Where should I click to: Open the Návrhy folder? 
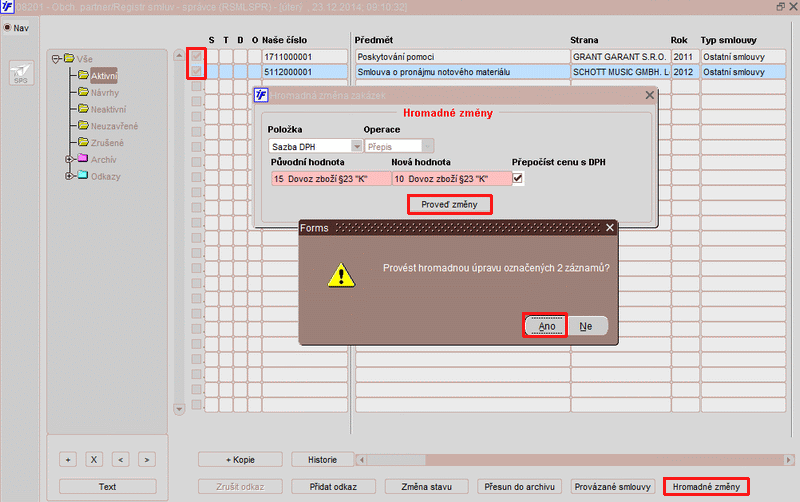coord(105,92)
